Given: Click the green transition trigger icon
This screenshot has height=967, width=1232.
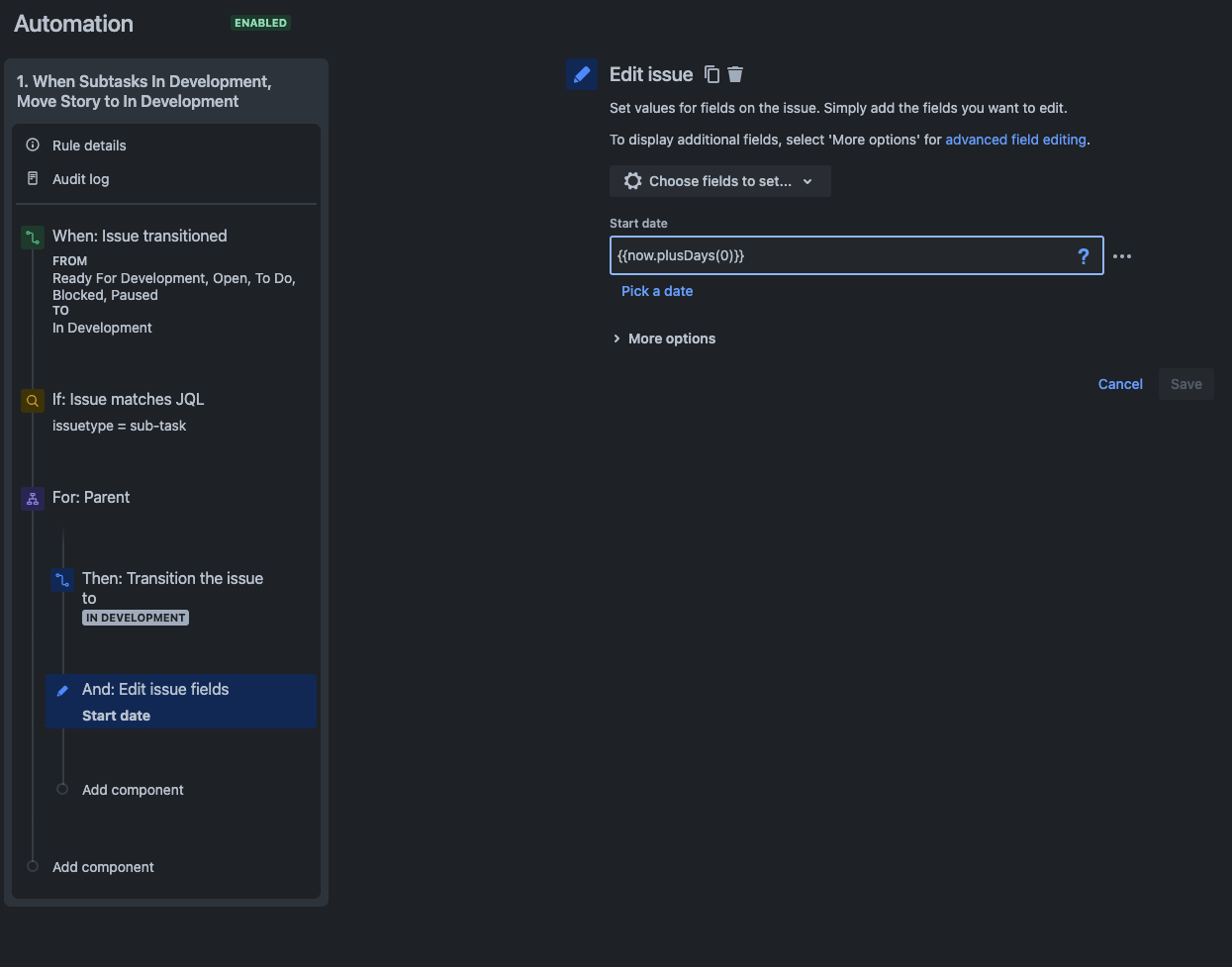Looking at the screenshot, I should (33, 238).
